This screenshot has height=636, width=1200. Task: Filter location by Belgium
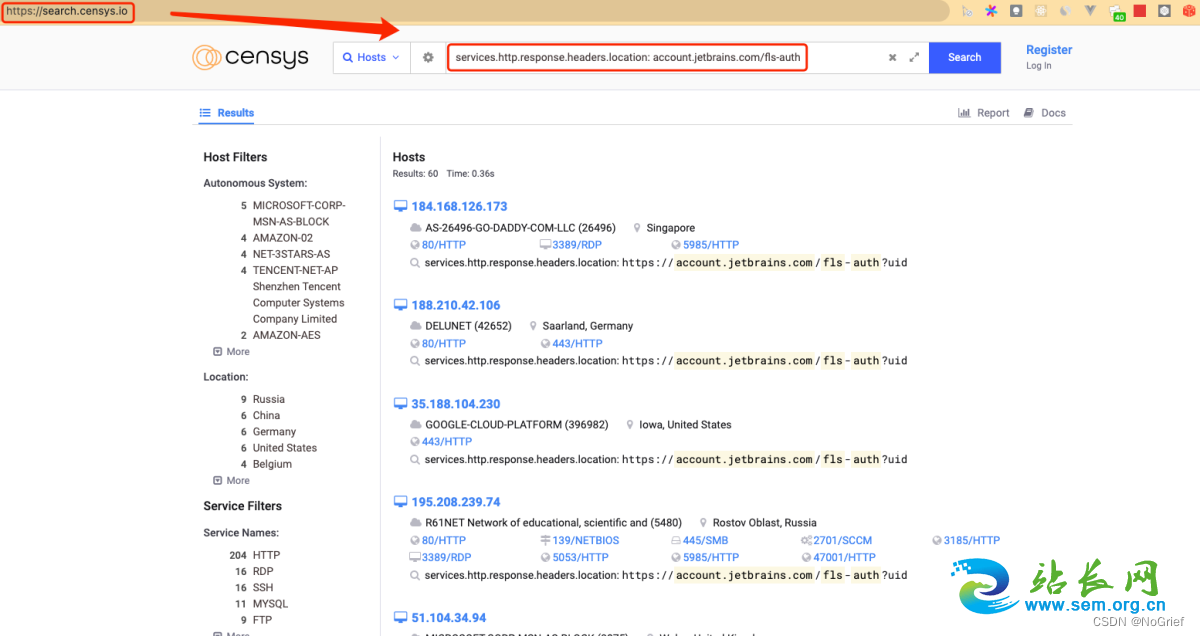coord(272,464)
